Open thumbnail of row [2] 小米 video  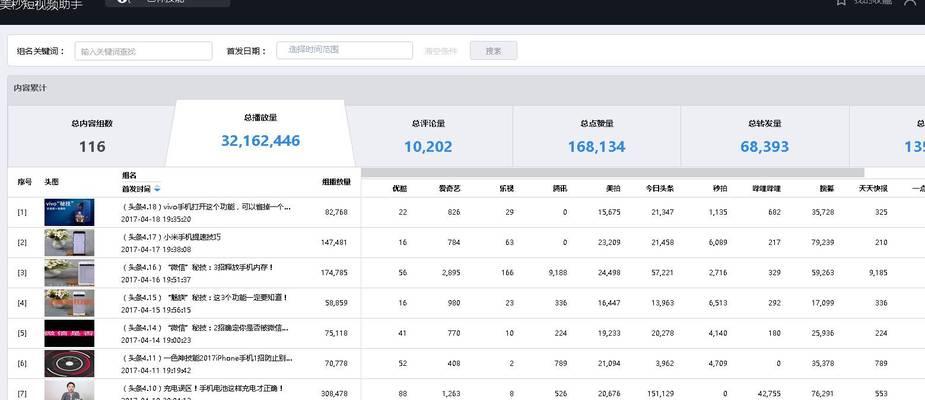point(69,242)
